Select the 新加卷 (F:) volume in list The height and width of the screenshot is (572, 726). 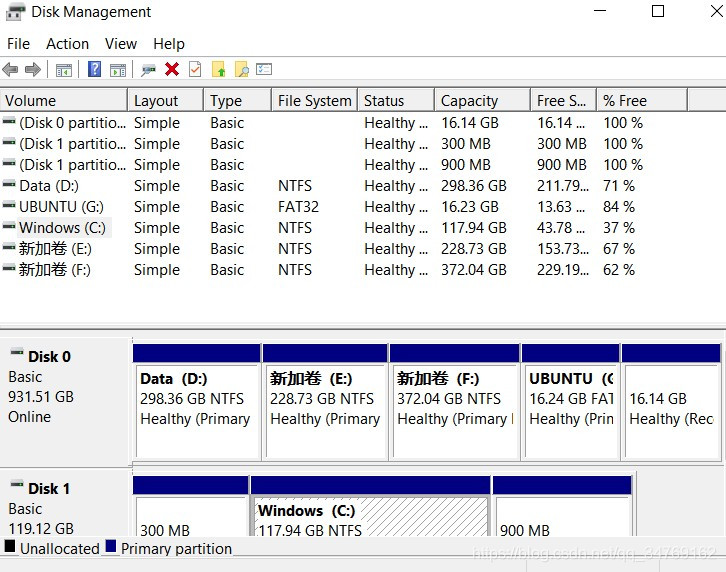tap(55, 270)
